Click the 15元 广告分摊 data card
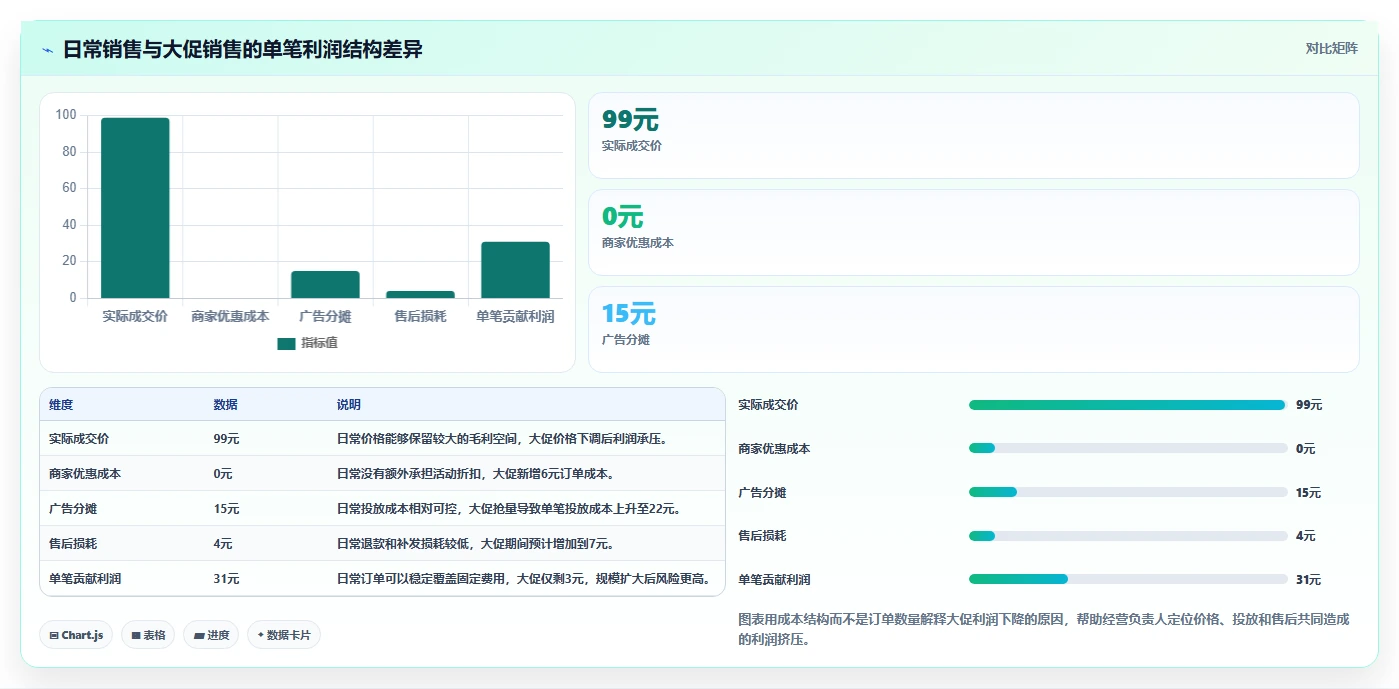 974,329
